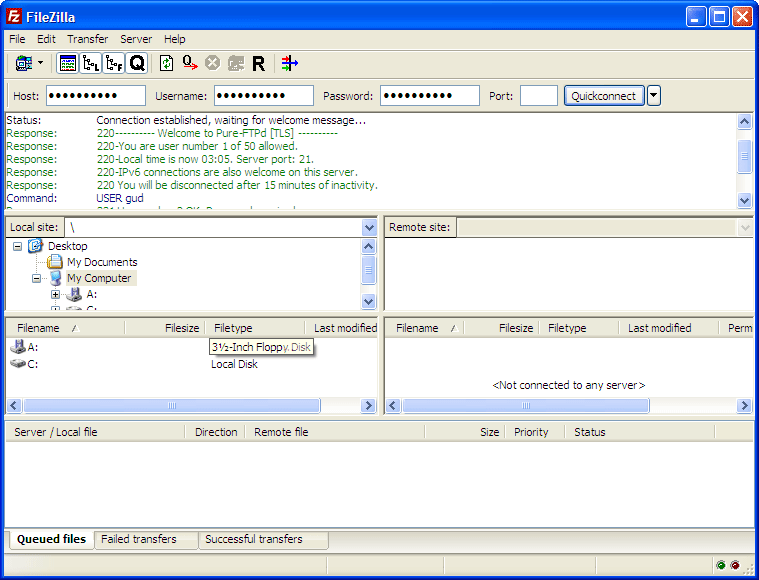Open Quickconnect history dropdown
This screenshot has height=580, width=759.
point(654,96)
